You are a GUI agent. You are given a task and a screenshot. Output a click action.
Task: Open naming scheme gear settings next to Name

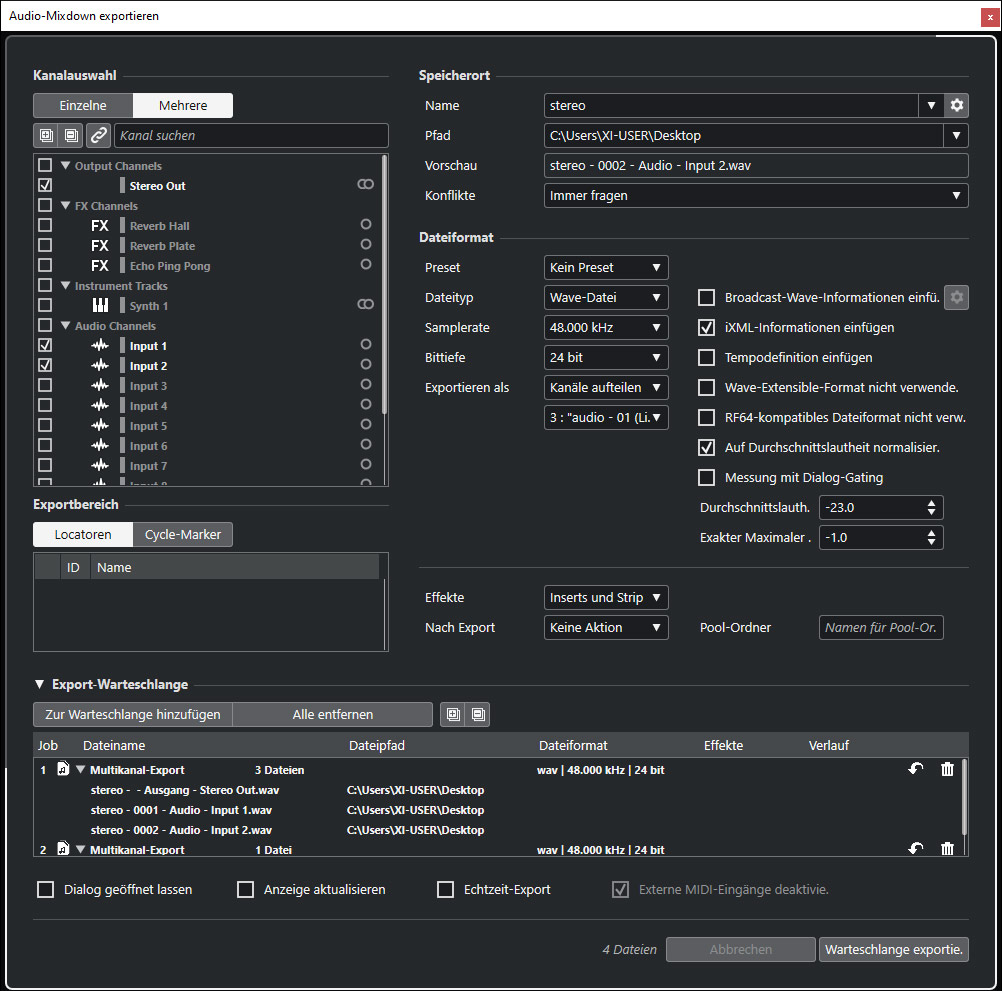point(957,105)
